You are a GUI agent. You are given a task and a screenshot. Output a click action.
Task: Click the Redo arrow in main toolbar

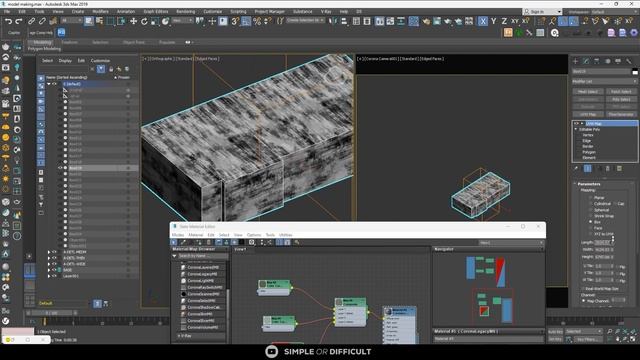click(19, 21)
